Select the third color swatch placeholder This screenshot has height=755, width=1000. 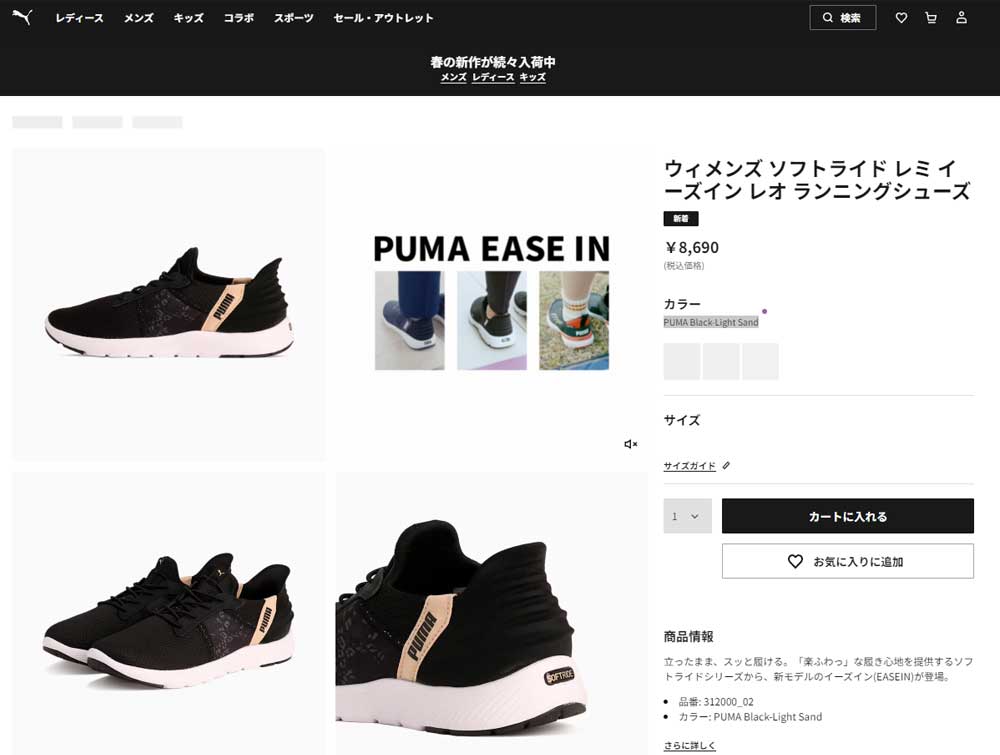(760, 361)
